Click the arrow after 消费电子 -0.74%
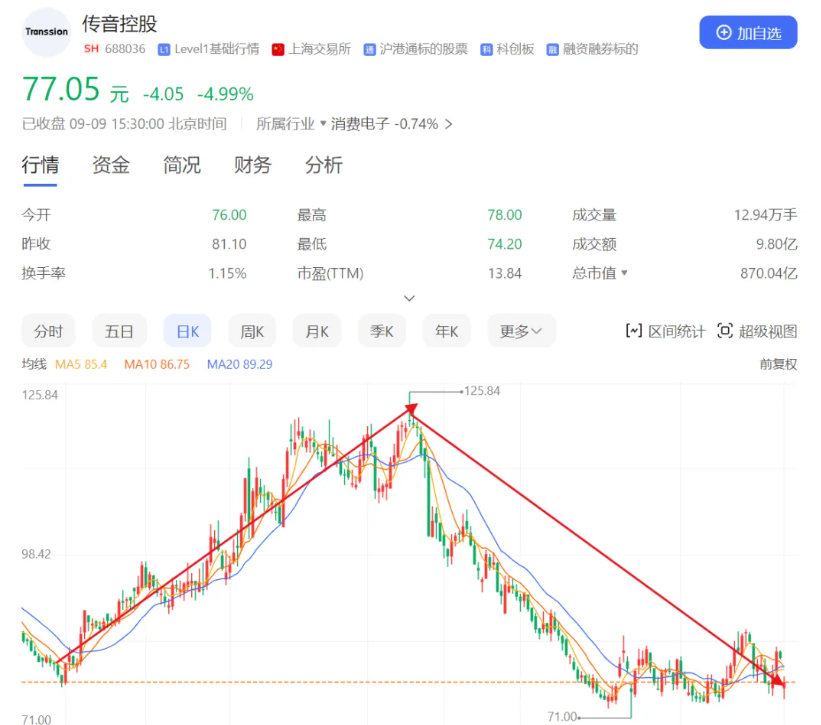 point(449,124)
